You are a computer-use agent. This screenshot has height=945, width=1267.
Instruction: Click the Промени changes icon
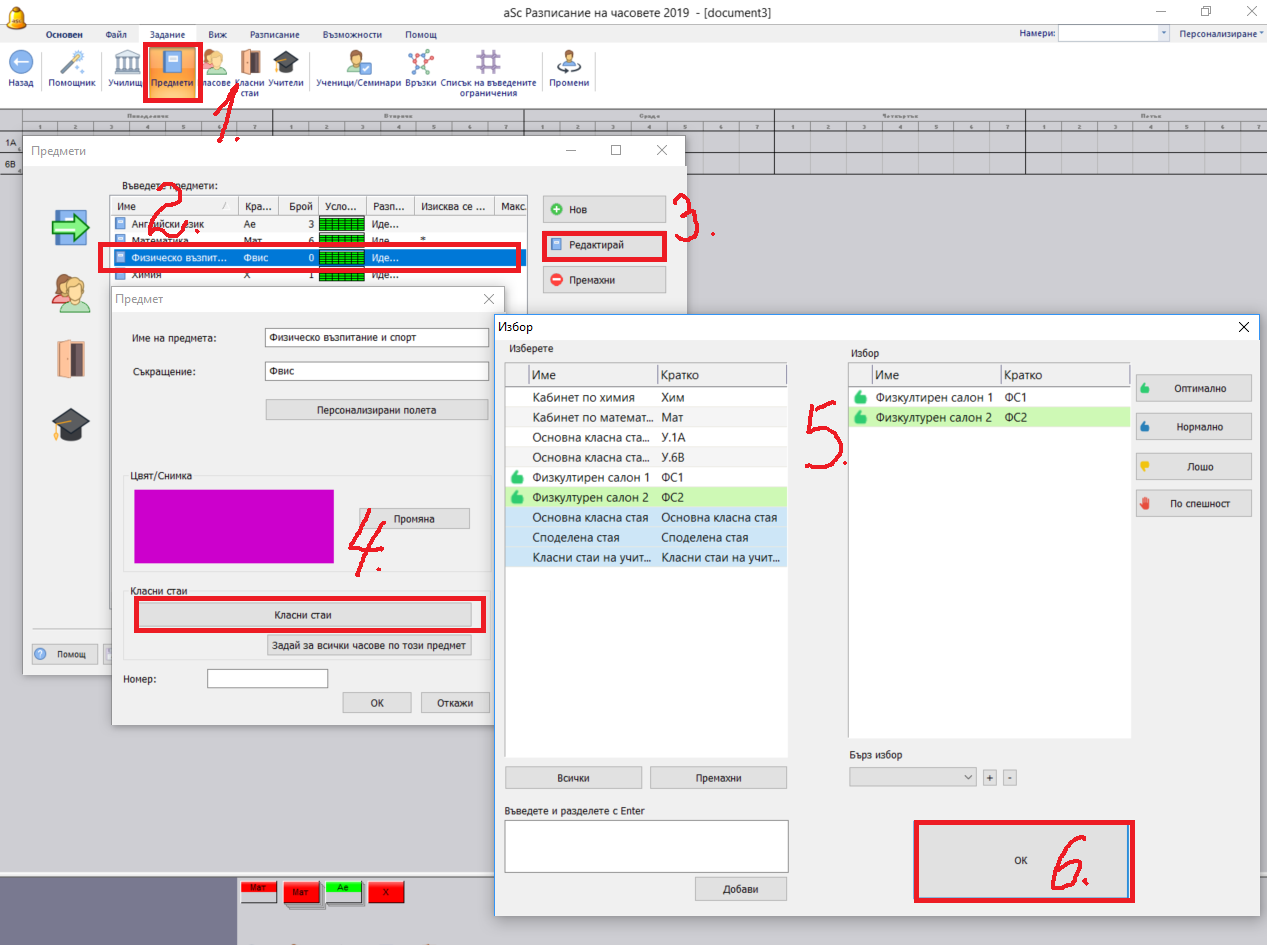pos(569,64)
